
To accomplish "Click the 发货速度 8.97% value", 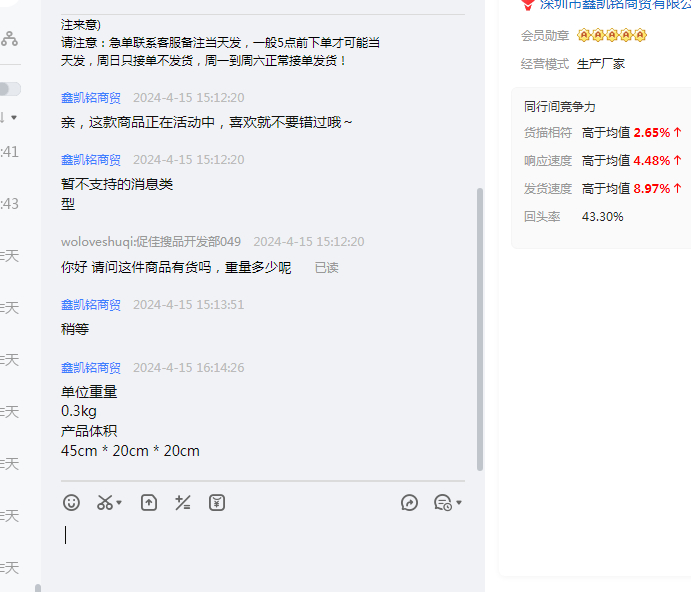I will [652, 189].
